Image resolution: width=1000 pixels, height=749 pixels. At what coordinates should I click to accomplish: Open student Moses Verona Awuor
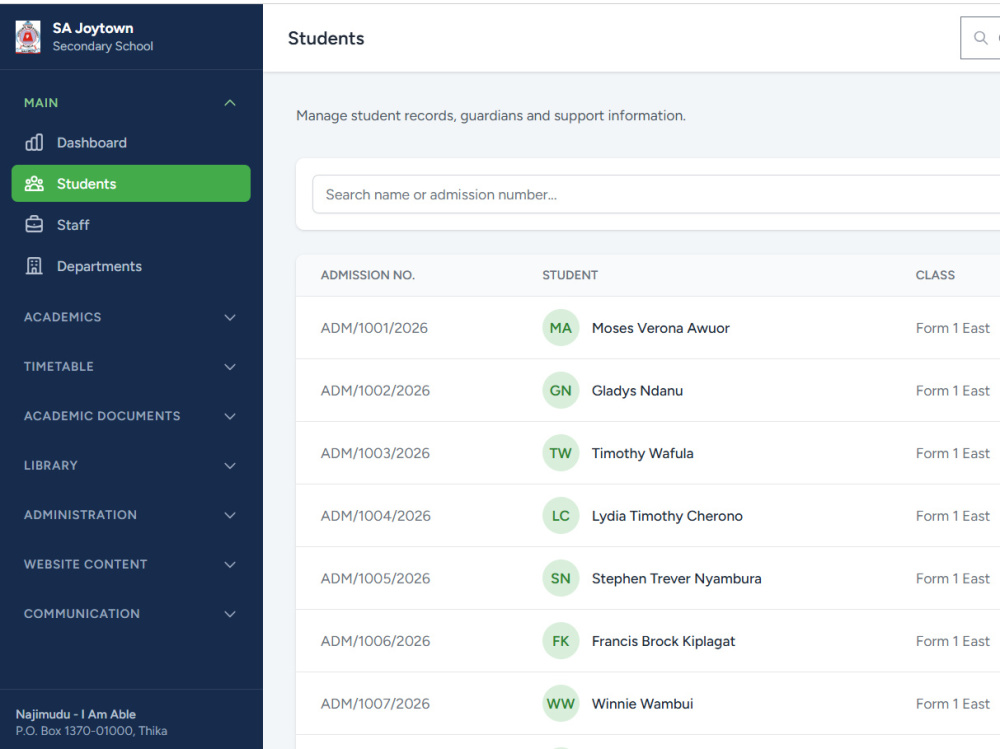(x=661, y=328)
